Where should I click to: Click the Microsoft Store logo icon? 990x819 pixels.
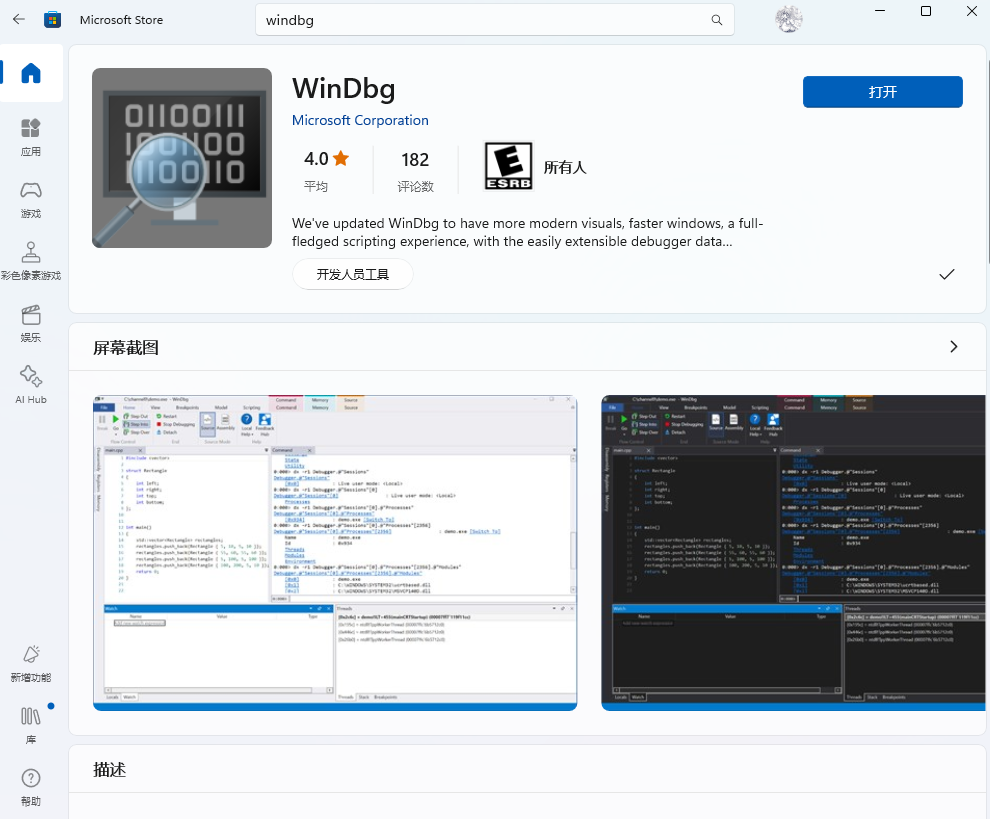click(52, 20)
